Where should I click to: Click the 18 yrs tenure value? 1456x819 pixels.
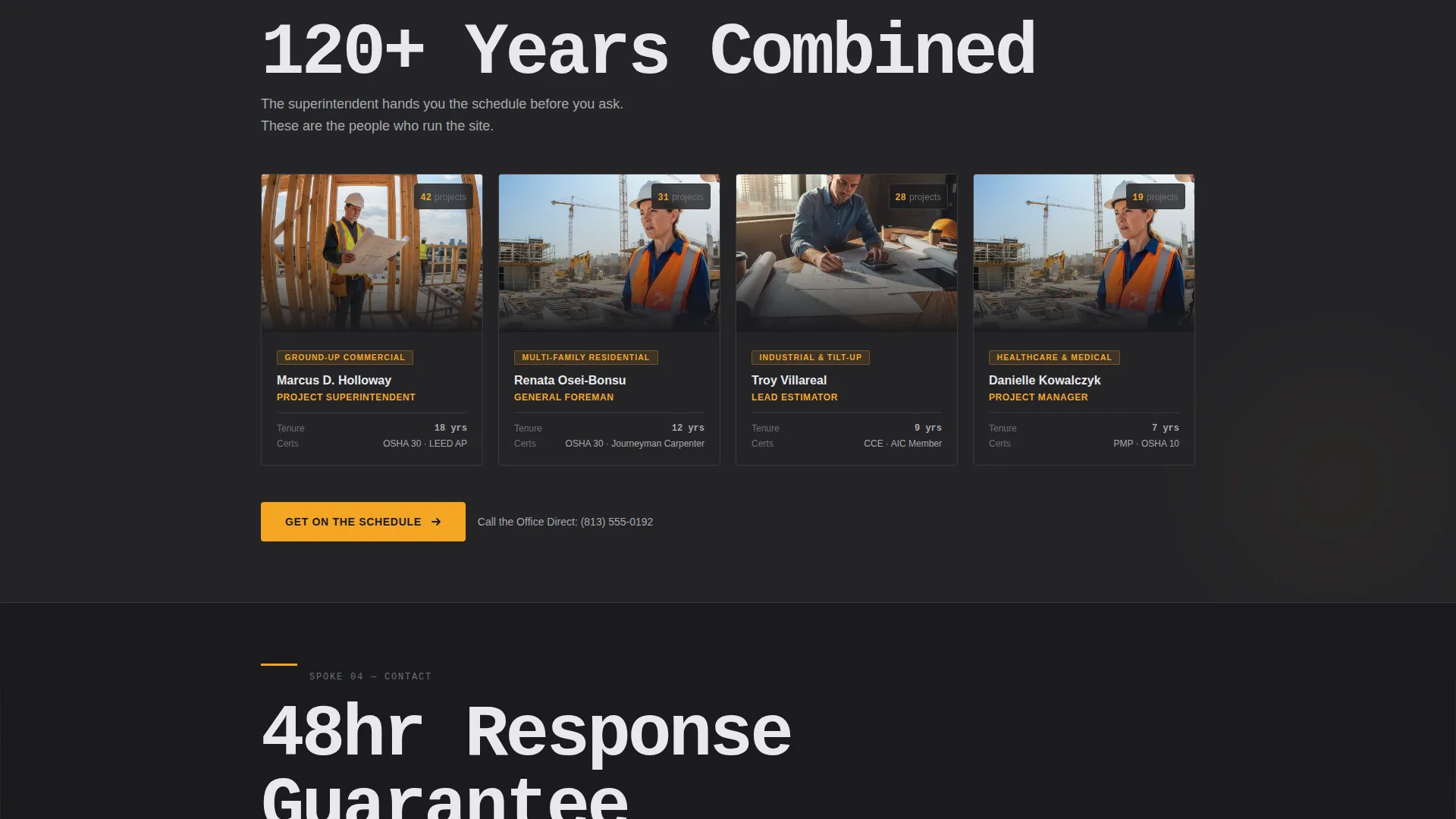tap(450, 428)
